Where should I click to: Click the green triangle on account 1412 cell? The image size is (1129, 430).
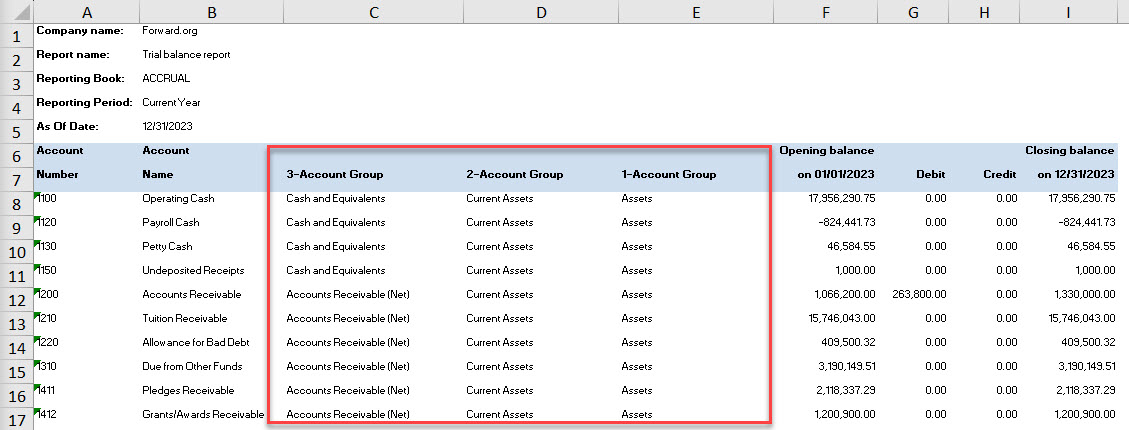(x=37, y=409)
